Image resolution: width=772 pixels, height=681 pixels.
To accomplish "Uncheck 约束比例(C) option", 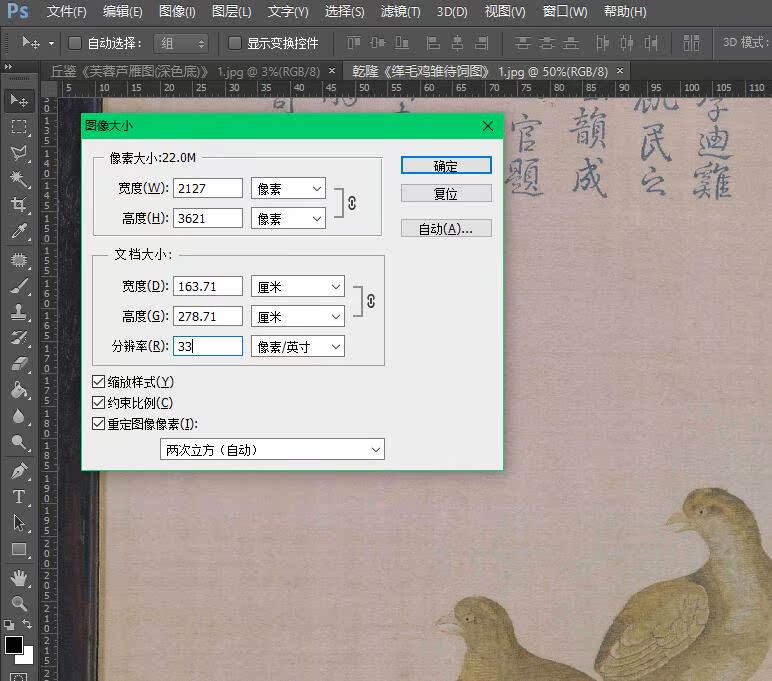I will pos(98,403).
